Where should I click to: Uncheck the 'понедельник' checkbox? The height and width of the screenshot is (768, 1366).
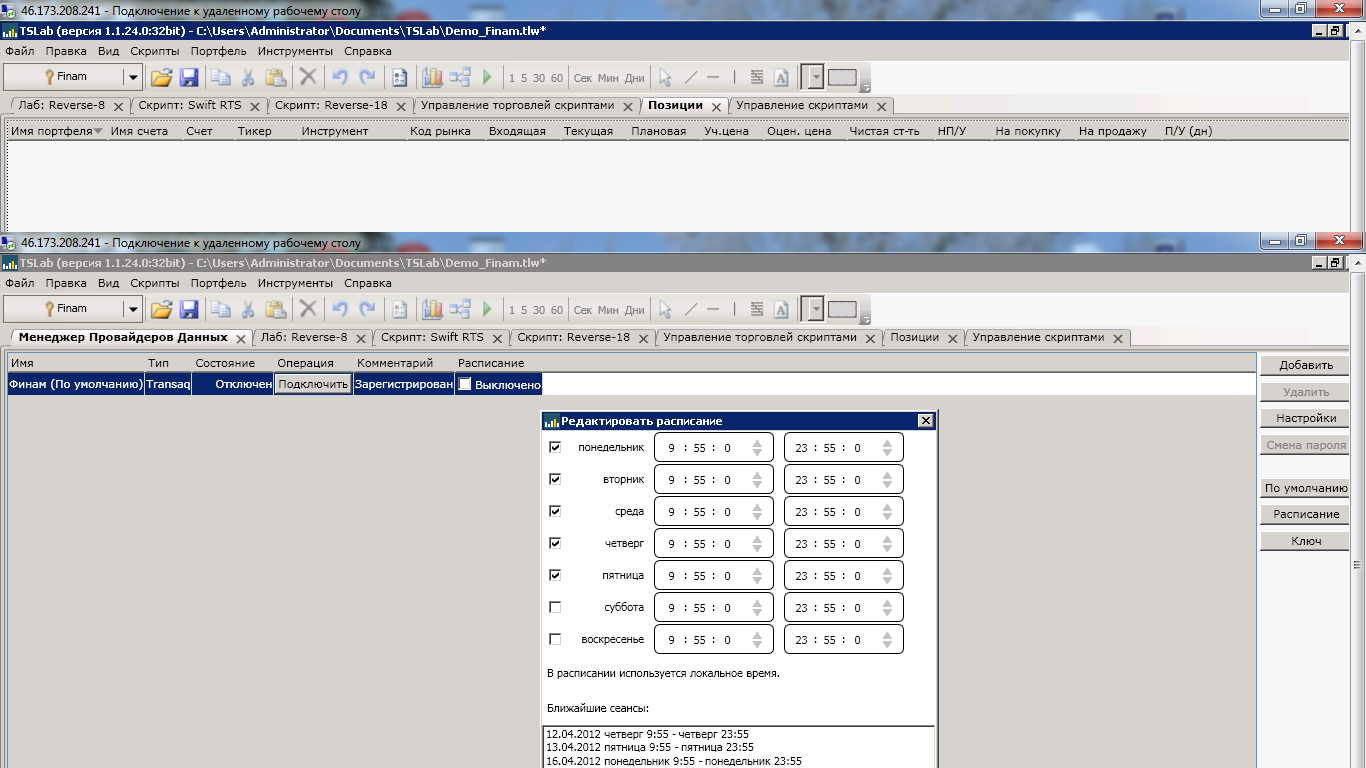[555, 447]
